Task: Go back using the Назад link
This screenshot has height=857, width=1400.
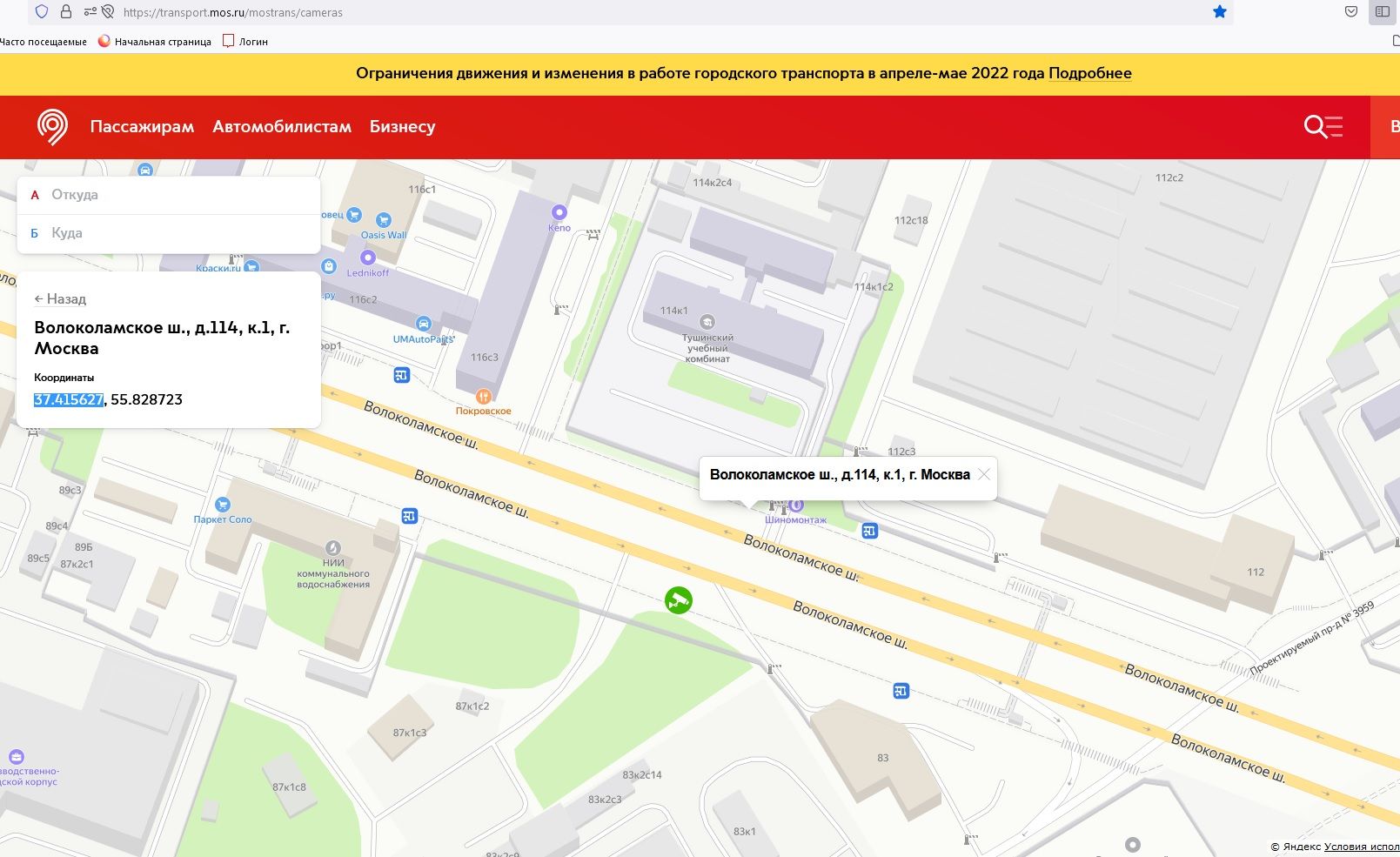Action: [60, 298]
